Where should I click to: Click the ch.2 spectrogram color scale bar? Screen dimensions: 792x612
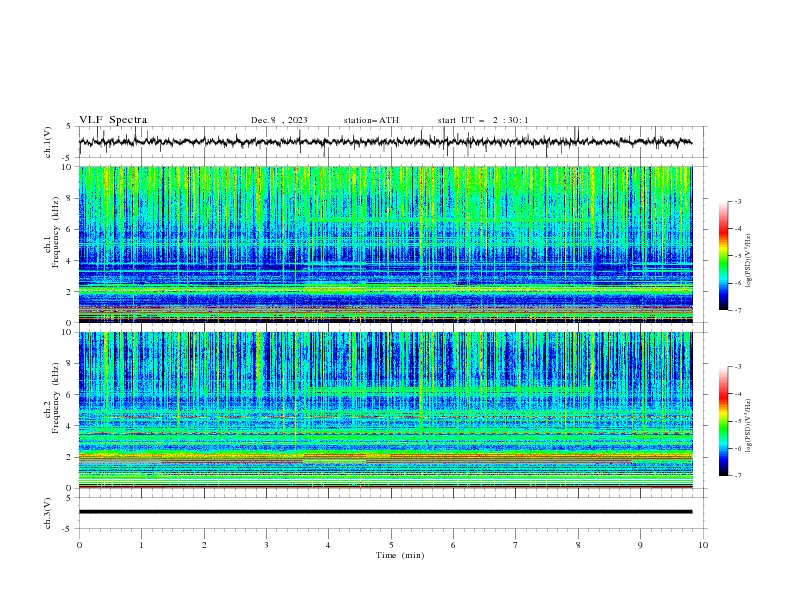[724, 421]
